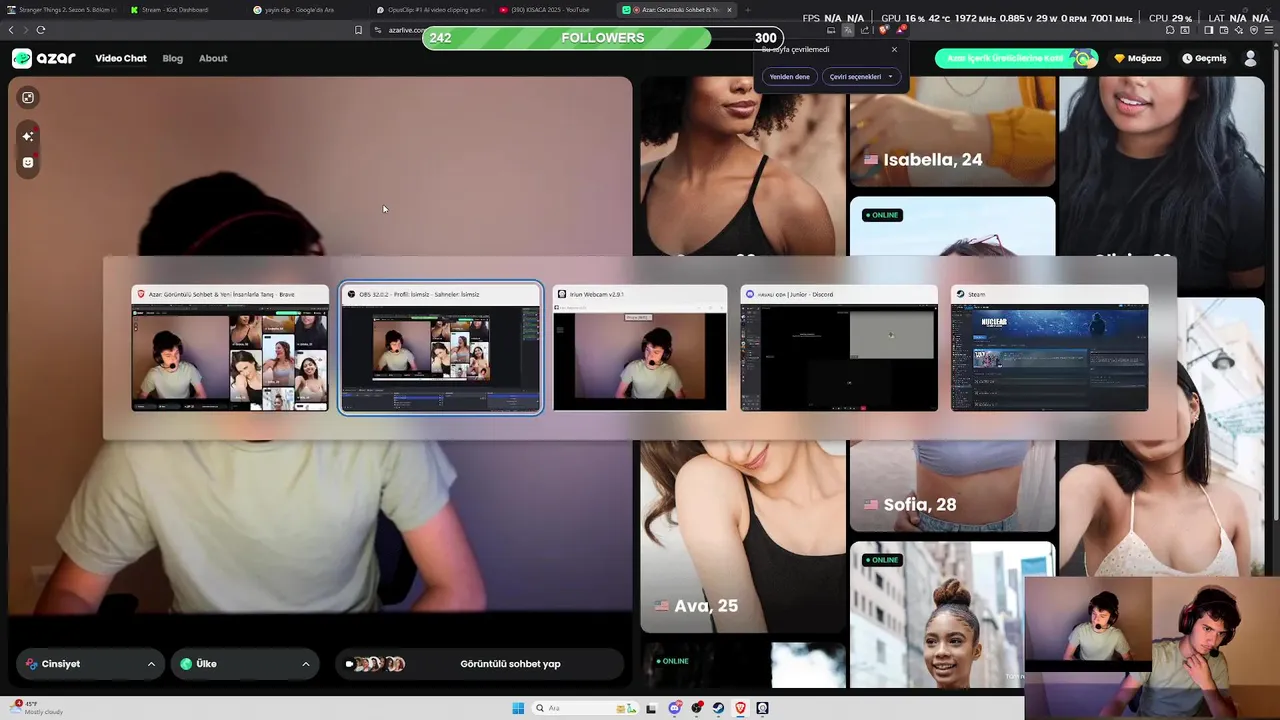Click the browser back arrow
This screenshot has width=1280, height=720.
pyautogui.click(x=11, y=30)
